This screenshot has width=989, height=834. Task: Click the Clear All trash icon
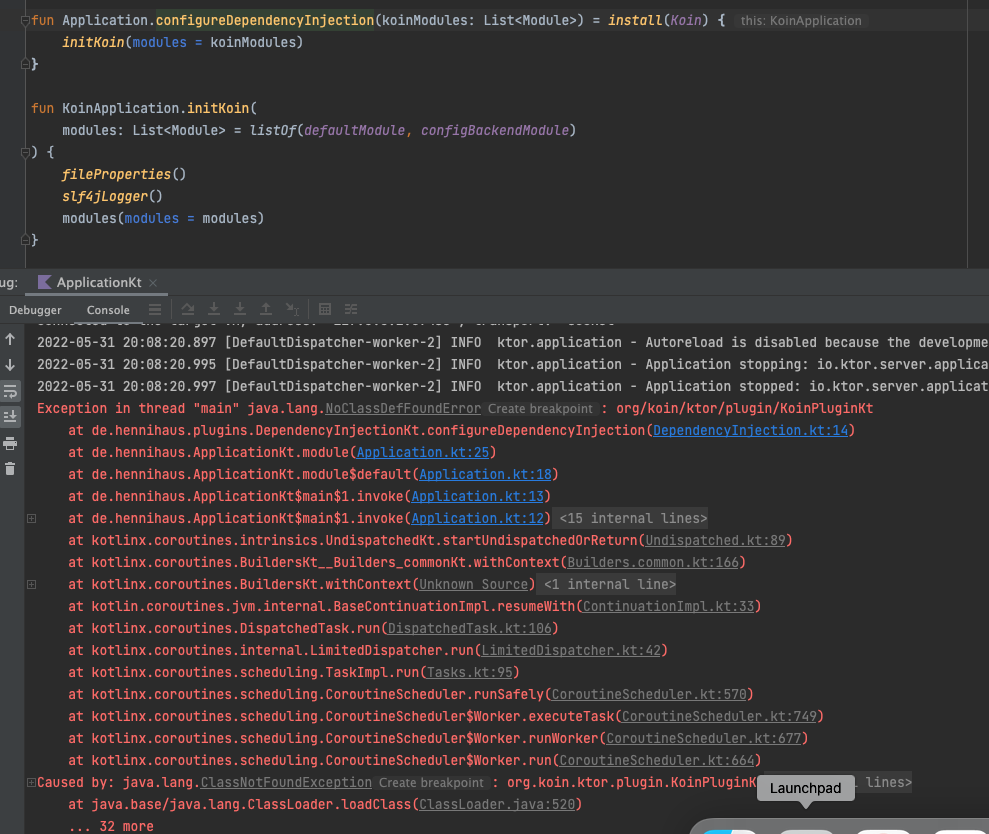[10, 469]
